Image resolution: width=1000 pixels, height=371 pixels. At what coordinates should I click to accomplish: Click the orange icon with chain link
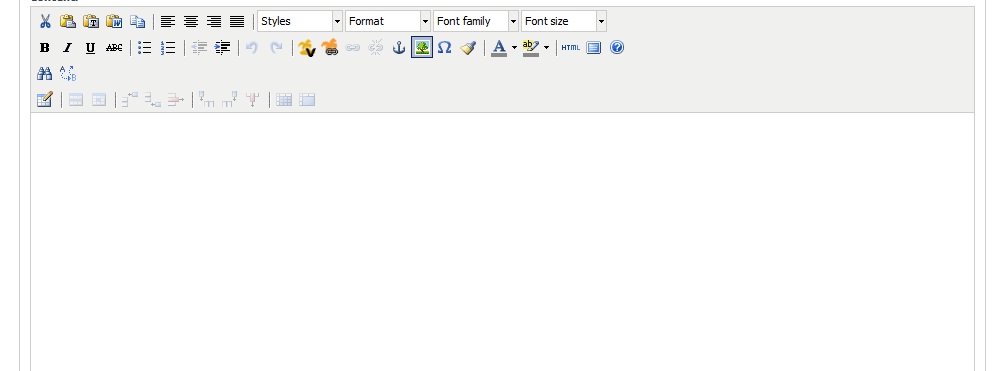tap(330, 47)
